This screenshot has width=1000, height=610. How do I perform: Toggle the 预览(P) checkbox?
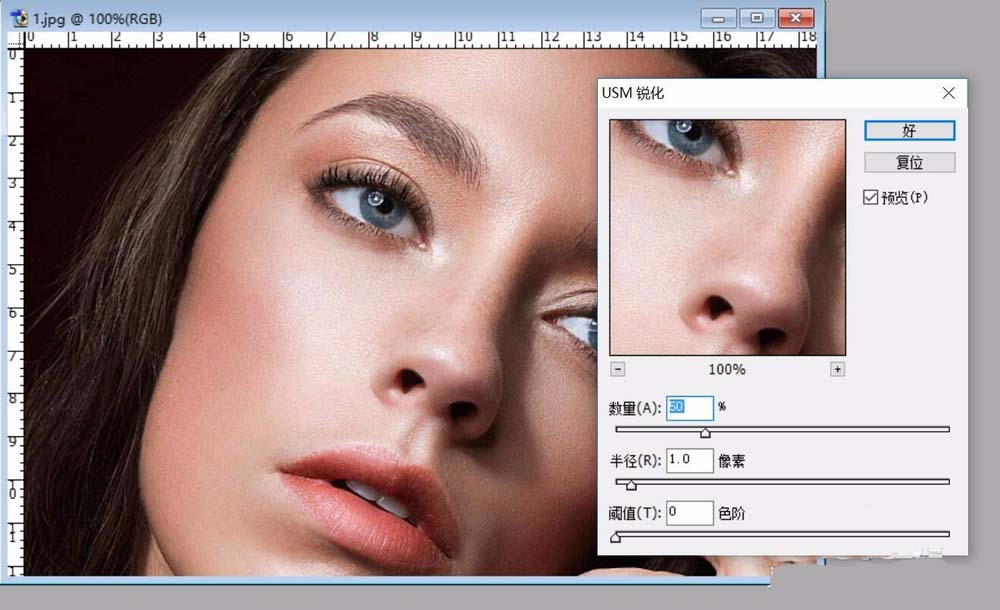click(x=870, y=198)
